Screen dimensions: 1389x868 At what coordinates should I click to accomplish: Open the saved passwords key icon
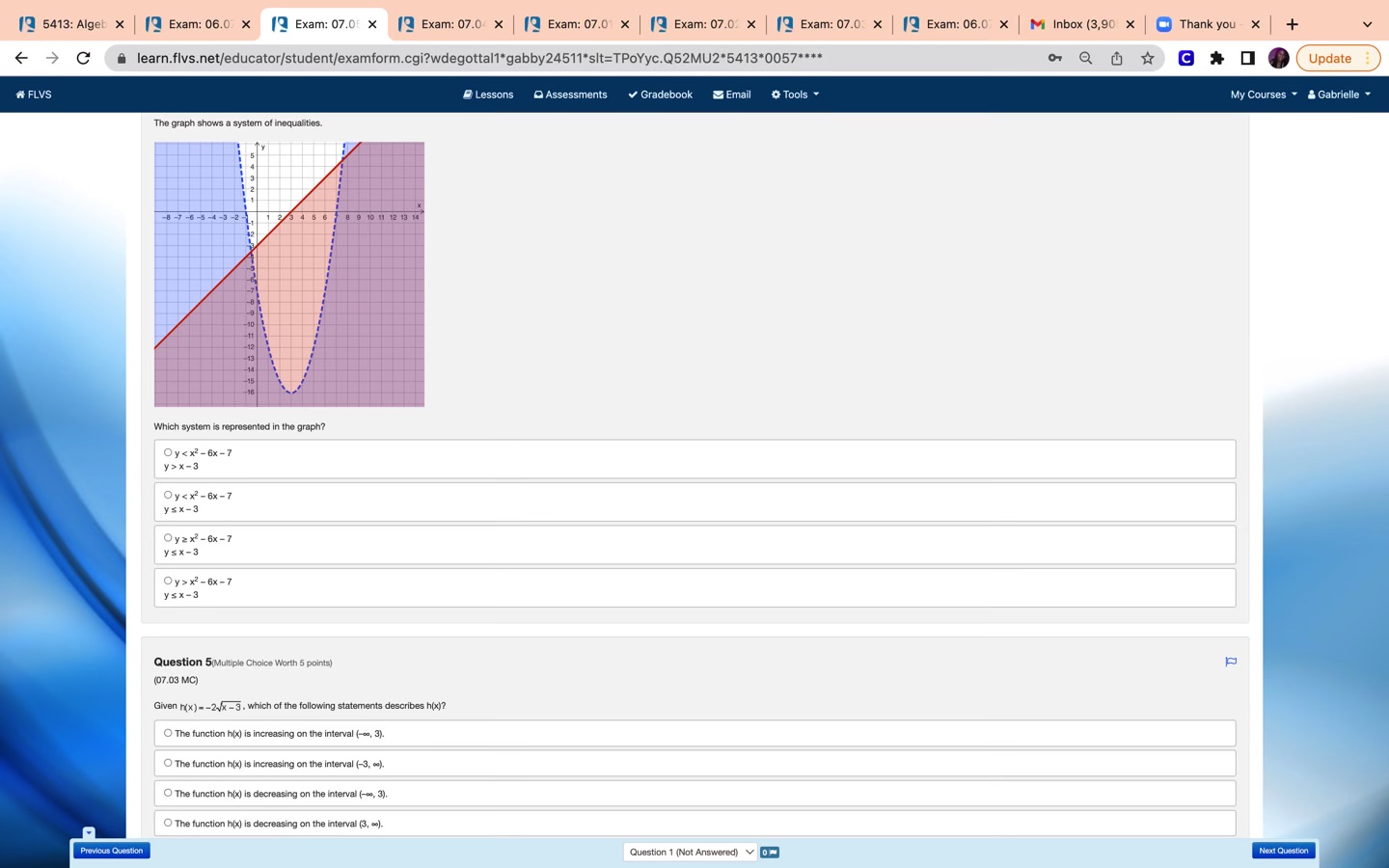1055,58
